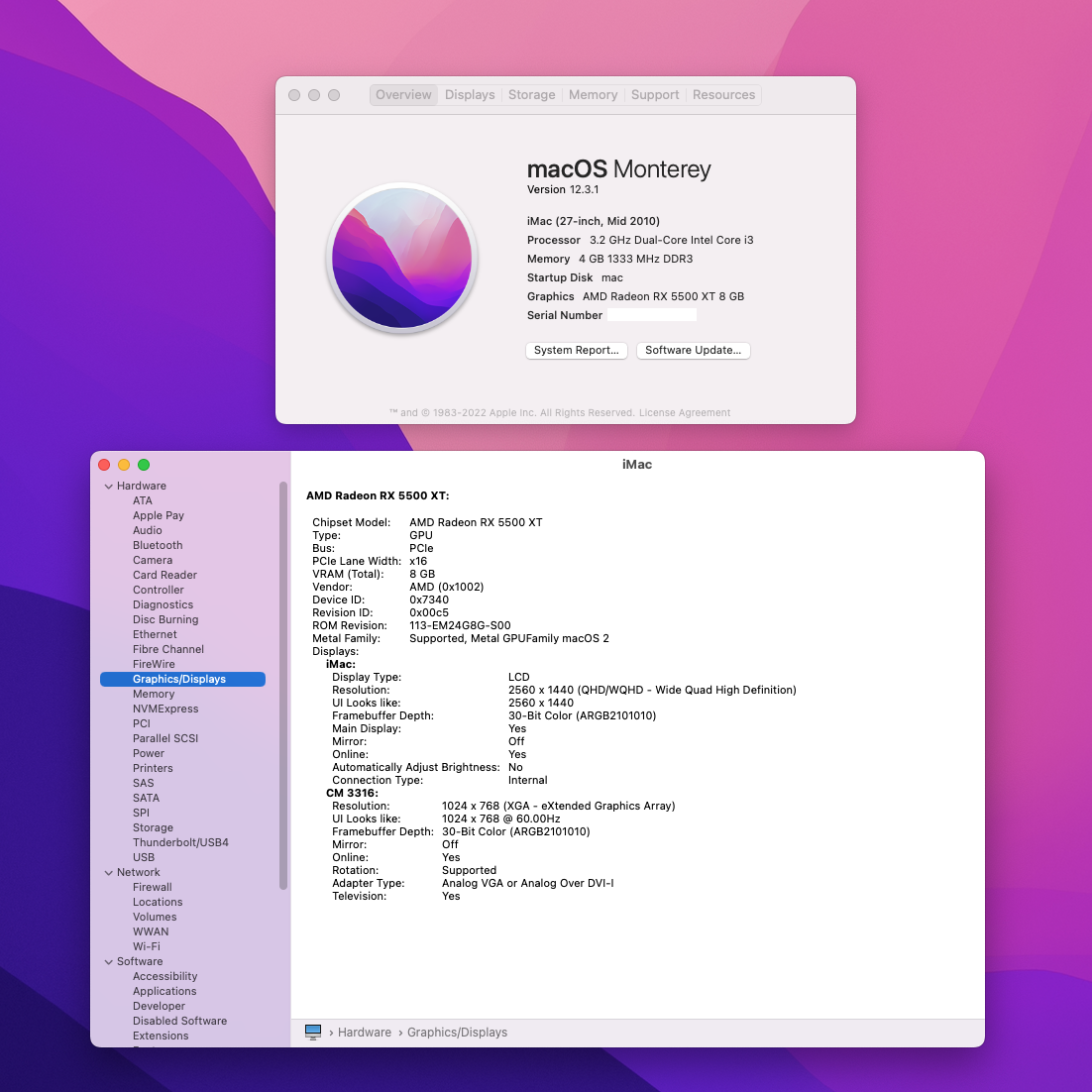Select Diagnostics in the sidebar

[x=163, y=604]
